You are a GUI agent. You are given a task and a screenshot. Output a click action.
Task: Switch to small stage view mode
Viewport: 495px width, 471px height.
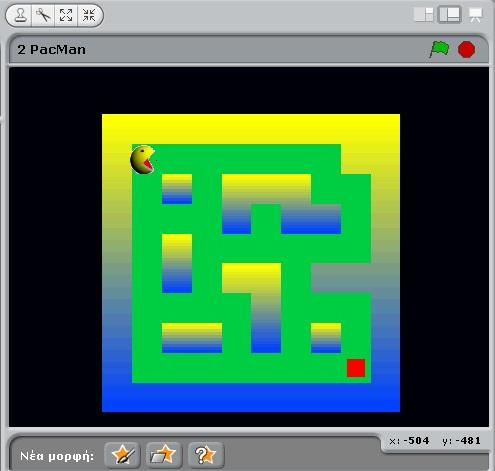pyautogui.click(x=423, y=15)
